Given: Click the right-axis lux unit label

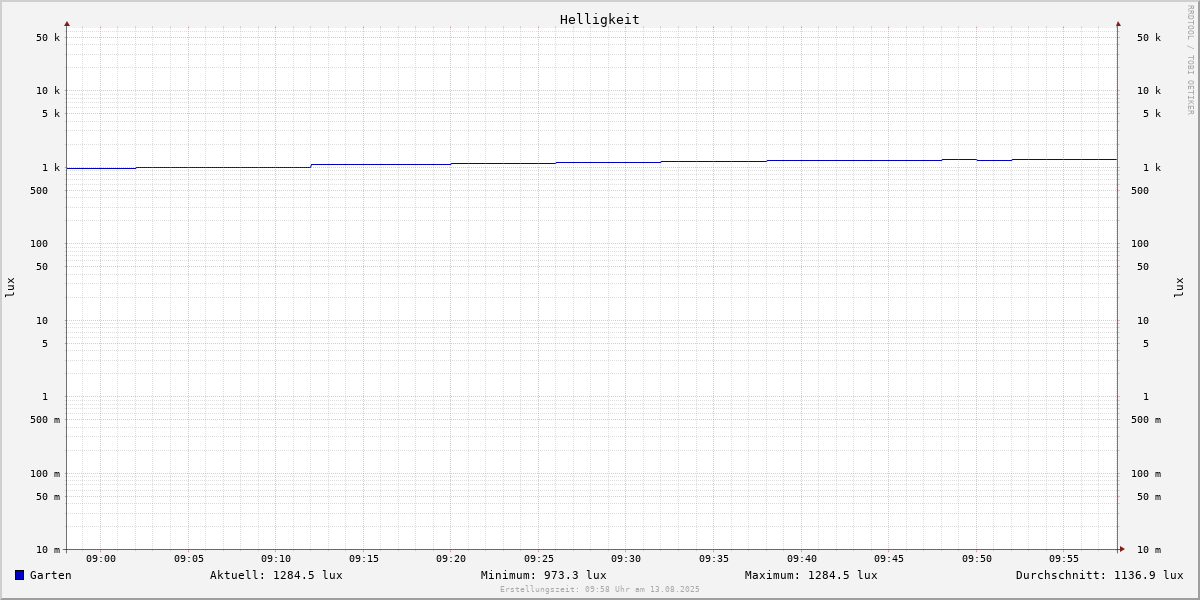Looking at the screenshot, I should [x=1179, y=287].
